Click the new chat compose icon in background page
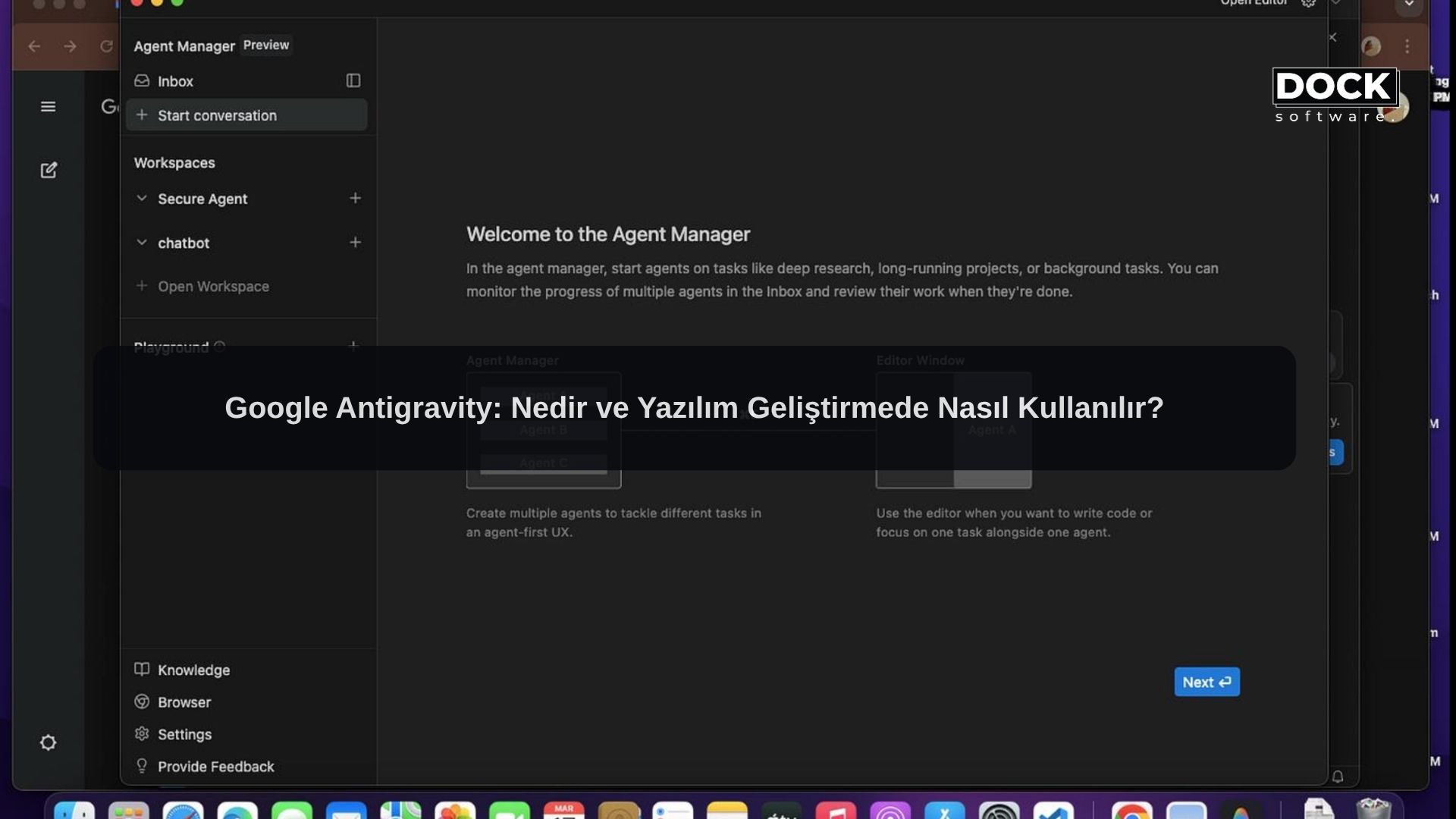 tap(49, 170)
